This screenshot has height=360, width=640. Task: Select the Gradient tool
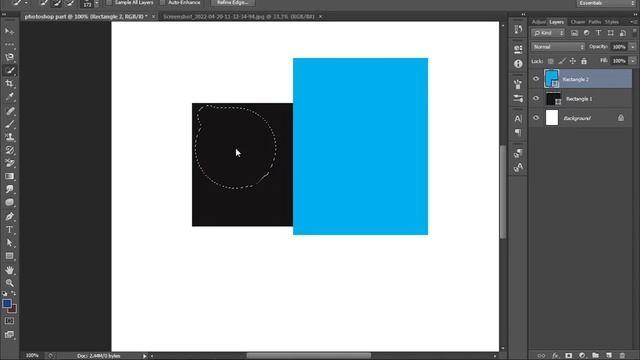(x=9, y=176)
